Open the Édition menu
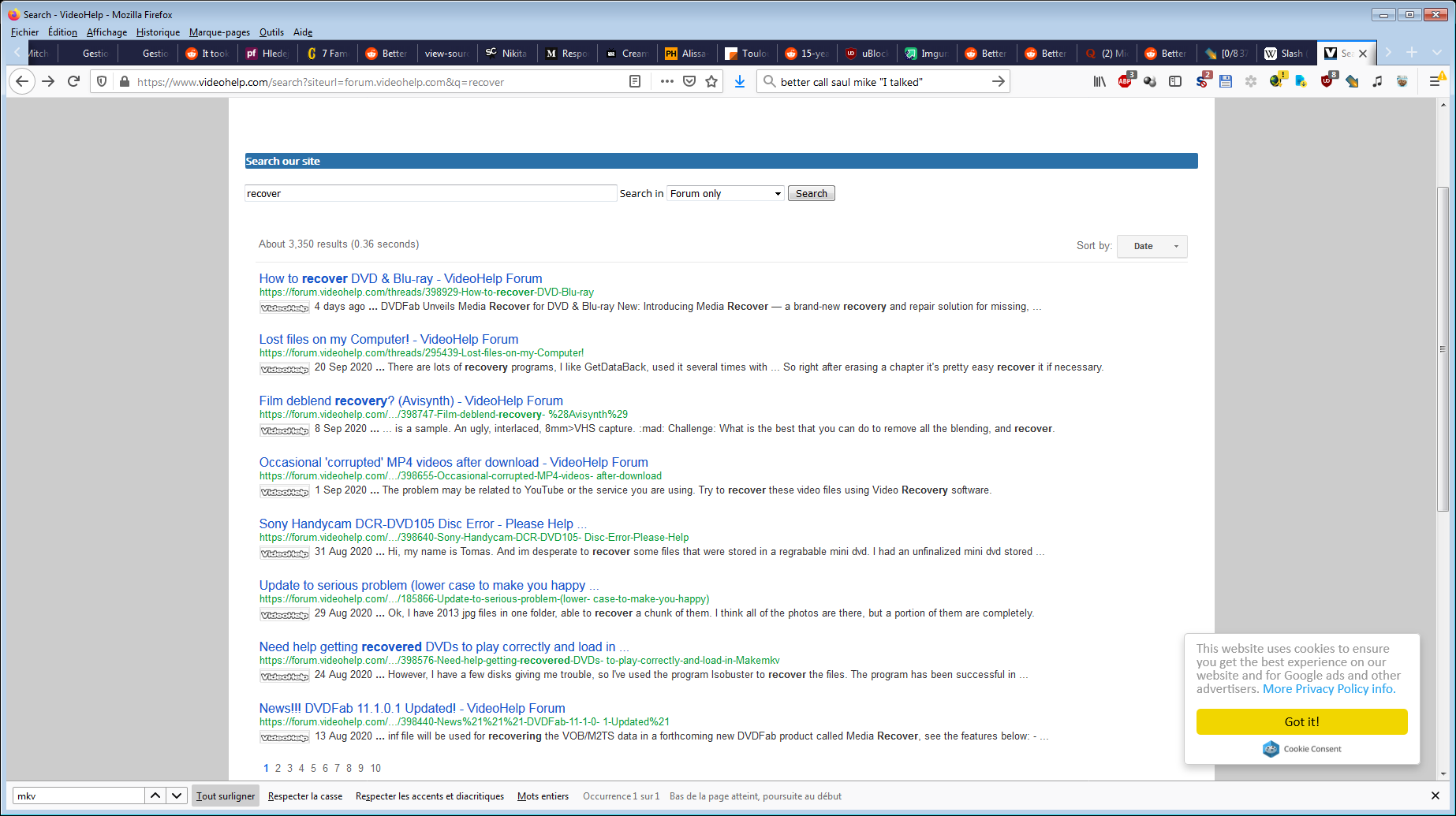 coord(62,32)
